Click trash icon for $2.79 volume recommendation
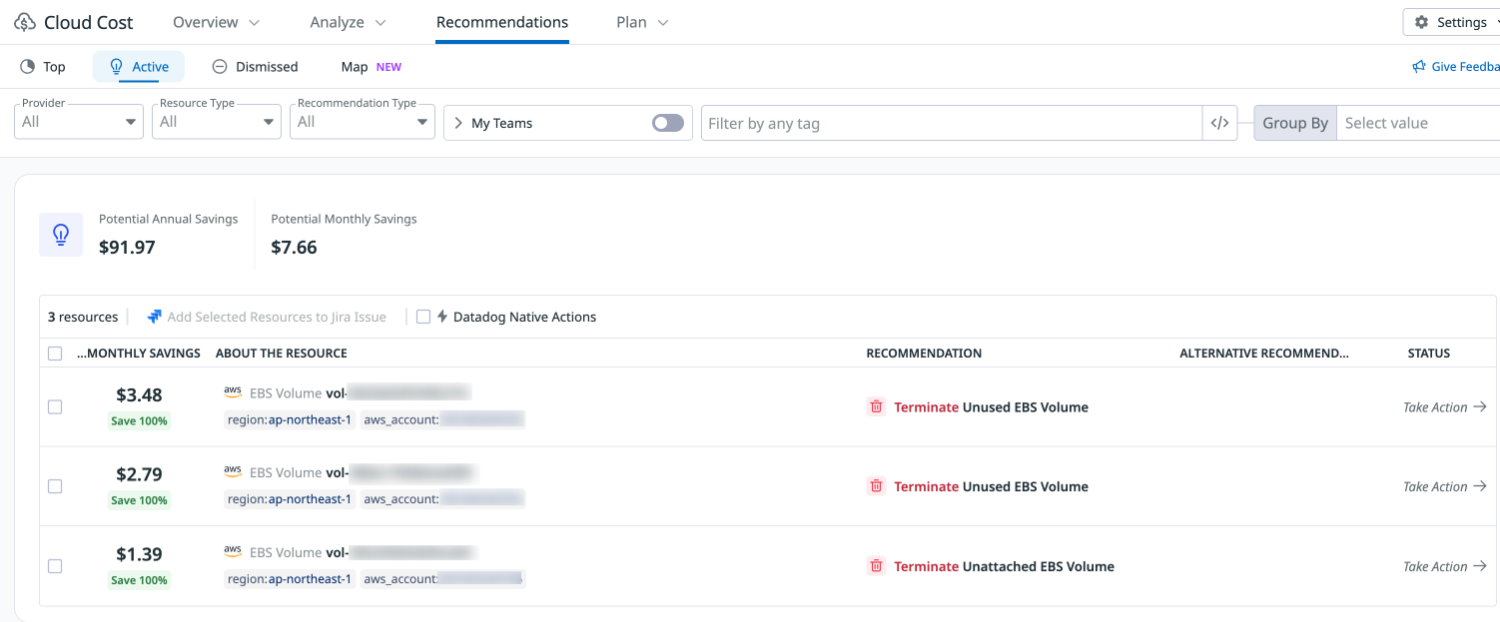The height and width of the screenshot is (622, 1500). 876,486
